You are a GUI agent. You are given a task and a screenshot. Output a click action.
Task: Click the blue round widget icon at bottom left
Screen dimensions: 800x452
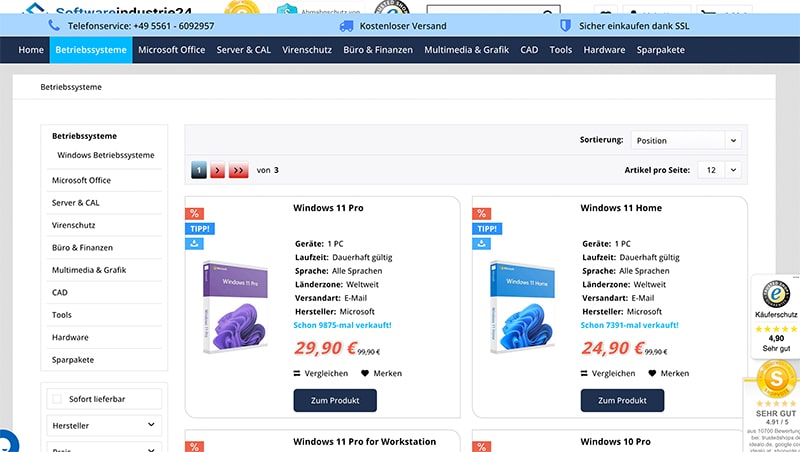[8, 442]
